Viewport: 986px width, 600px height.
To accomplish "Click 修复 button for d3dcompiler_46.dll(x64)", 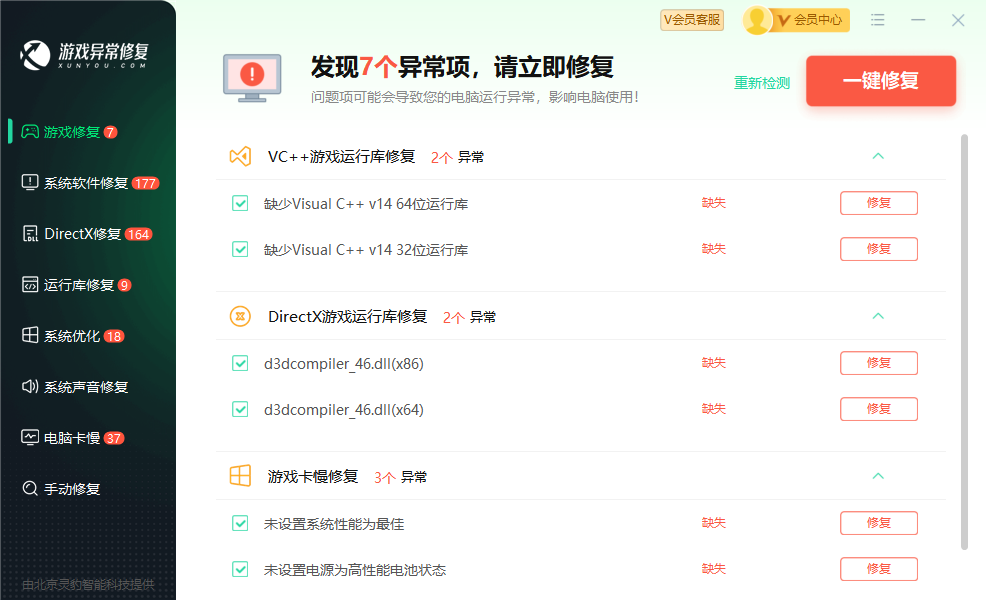I will 878,409.
